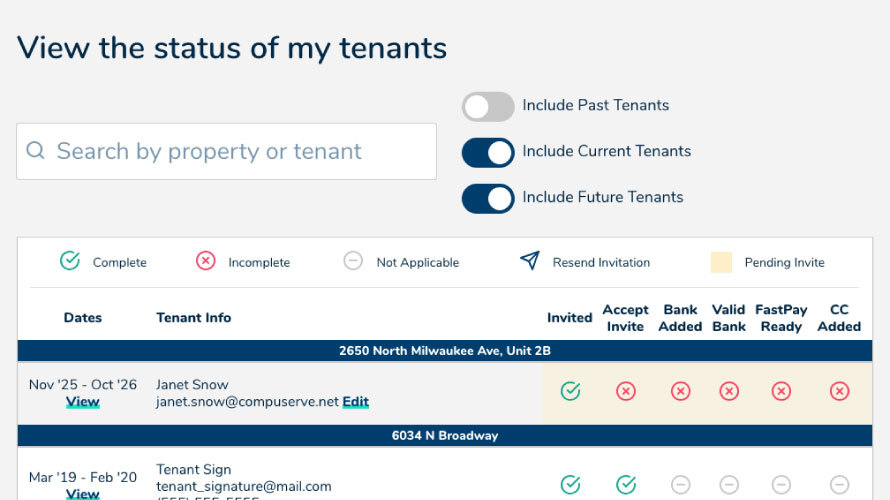Image resolution: width=890 pixels, height=500 pixels.
Task: Focus the property or tenant search field
Action: click(x=240, y=152)
